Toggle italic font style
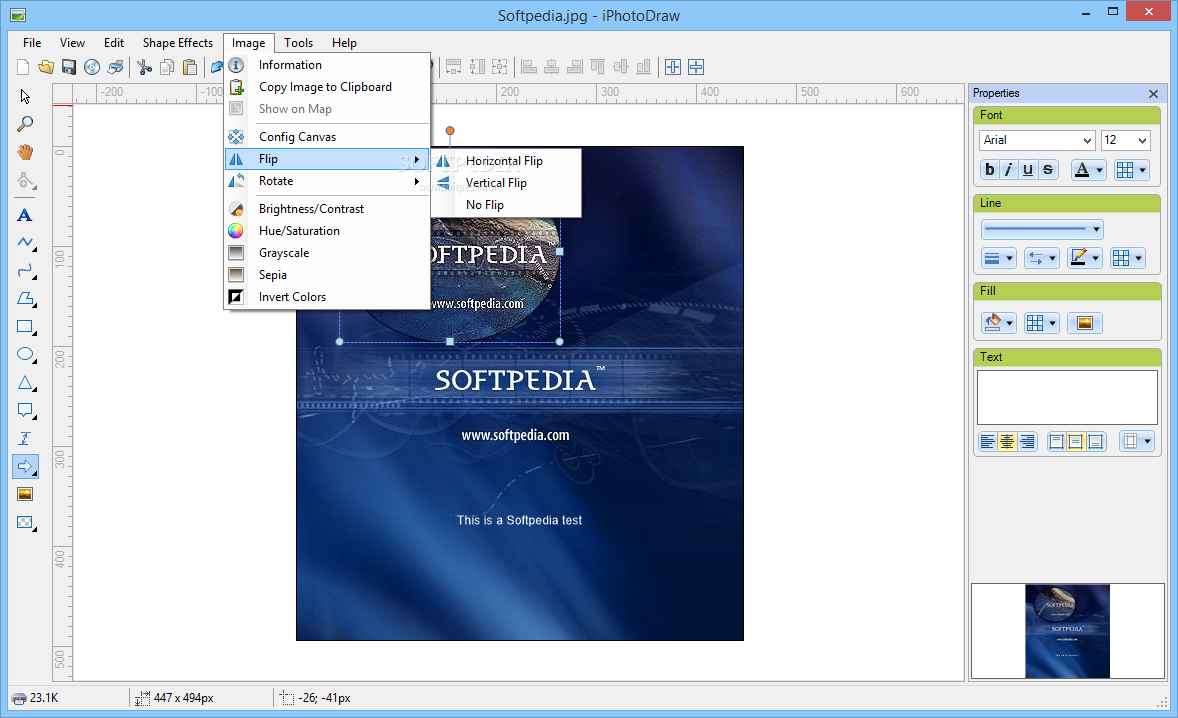1178x718 pixels. click(1009, 170)
